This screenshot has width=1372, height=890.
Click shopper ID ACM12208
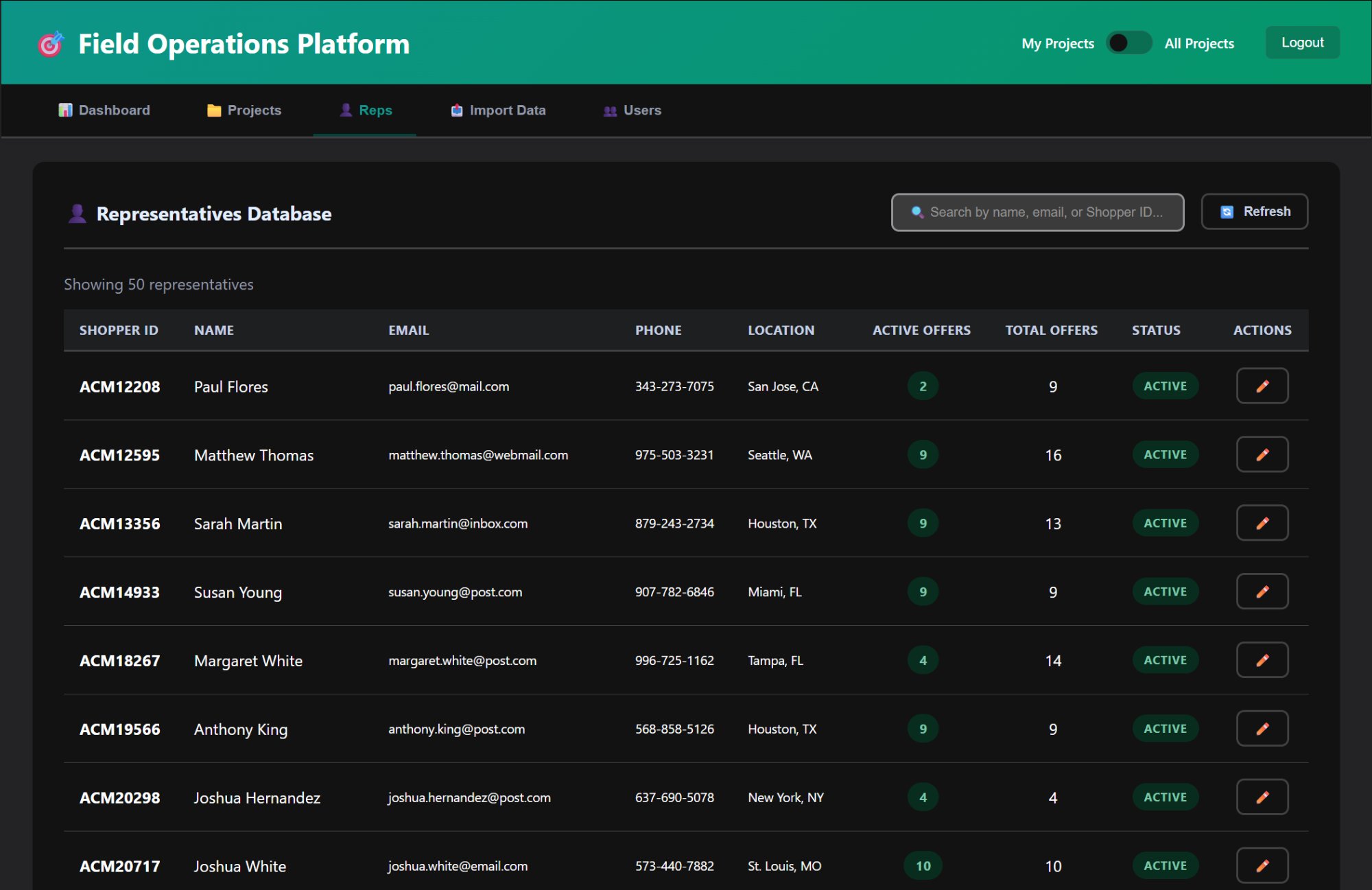[x=120, y=386]
